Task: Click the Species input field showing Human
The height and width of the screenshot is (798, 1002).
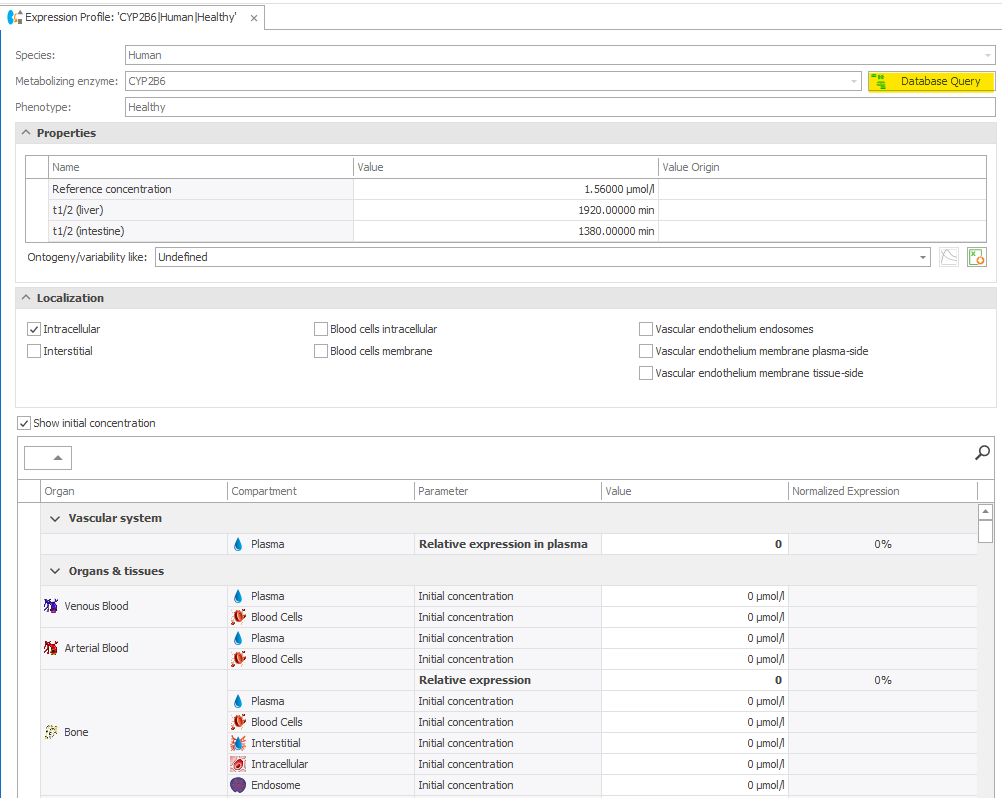Action: 400,55
